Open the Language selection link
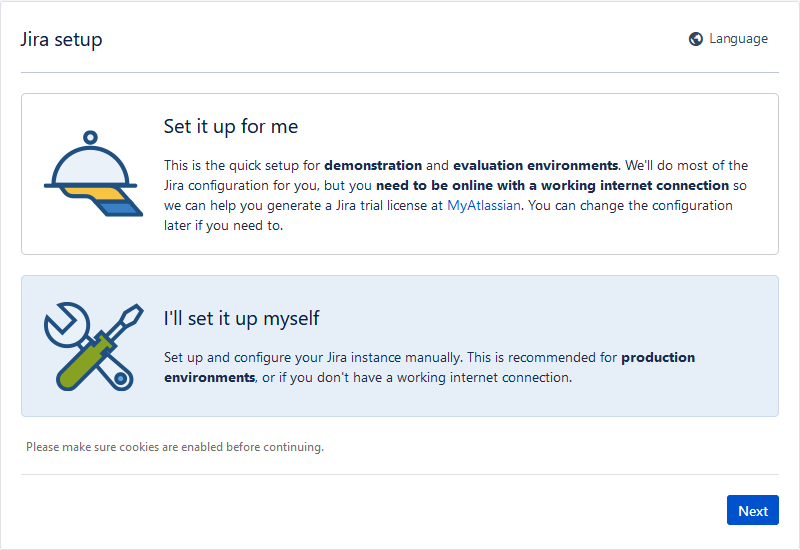Viewport: 800px width, 550px height. tap(738, 39)
